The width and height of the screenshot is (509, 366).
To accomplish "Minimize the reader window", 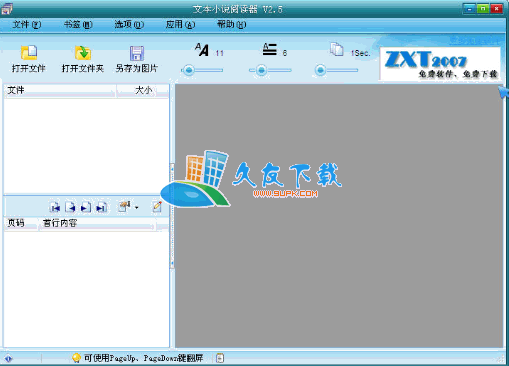I will pyautogui.click(x=469, y=9).
